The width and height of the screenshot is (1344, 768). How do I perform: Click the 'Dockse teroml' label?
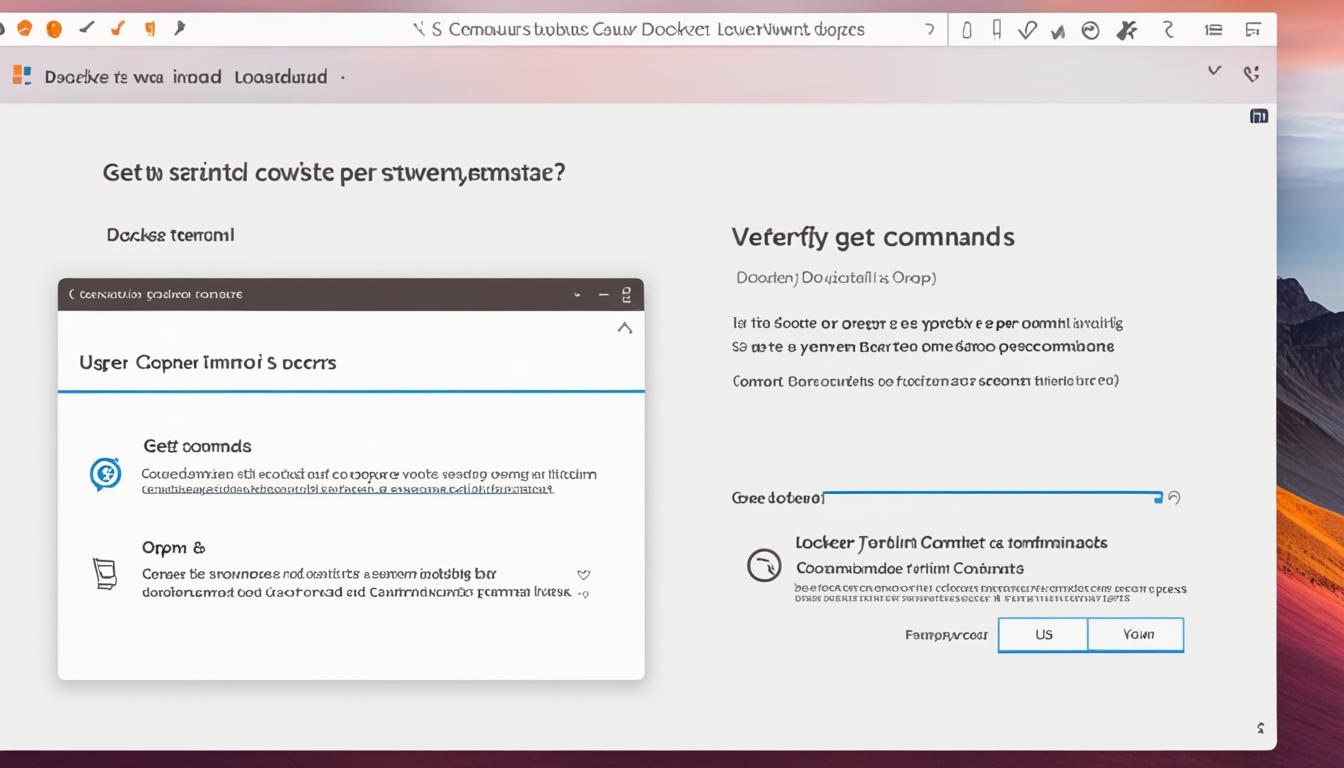pos(170,235)
